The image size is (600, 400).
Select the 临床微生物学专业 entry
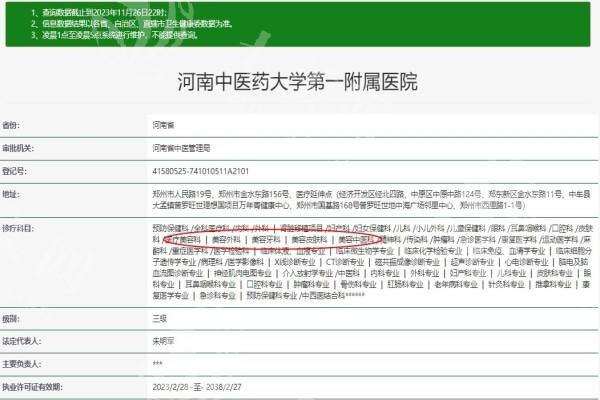365,251
